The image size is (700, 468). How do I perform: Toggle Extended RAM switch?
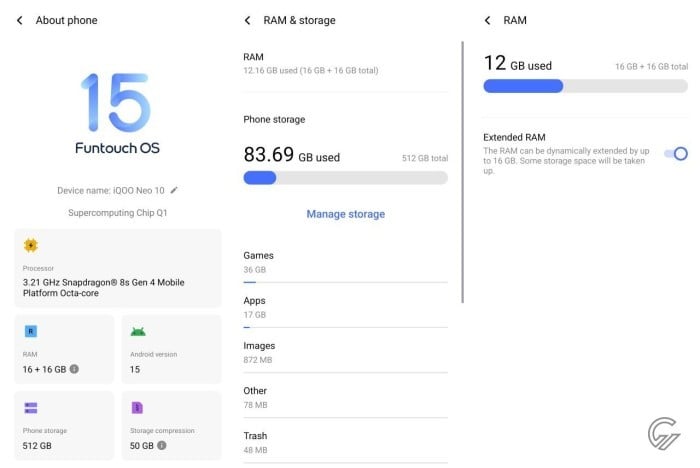676,154
